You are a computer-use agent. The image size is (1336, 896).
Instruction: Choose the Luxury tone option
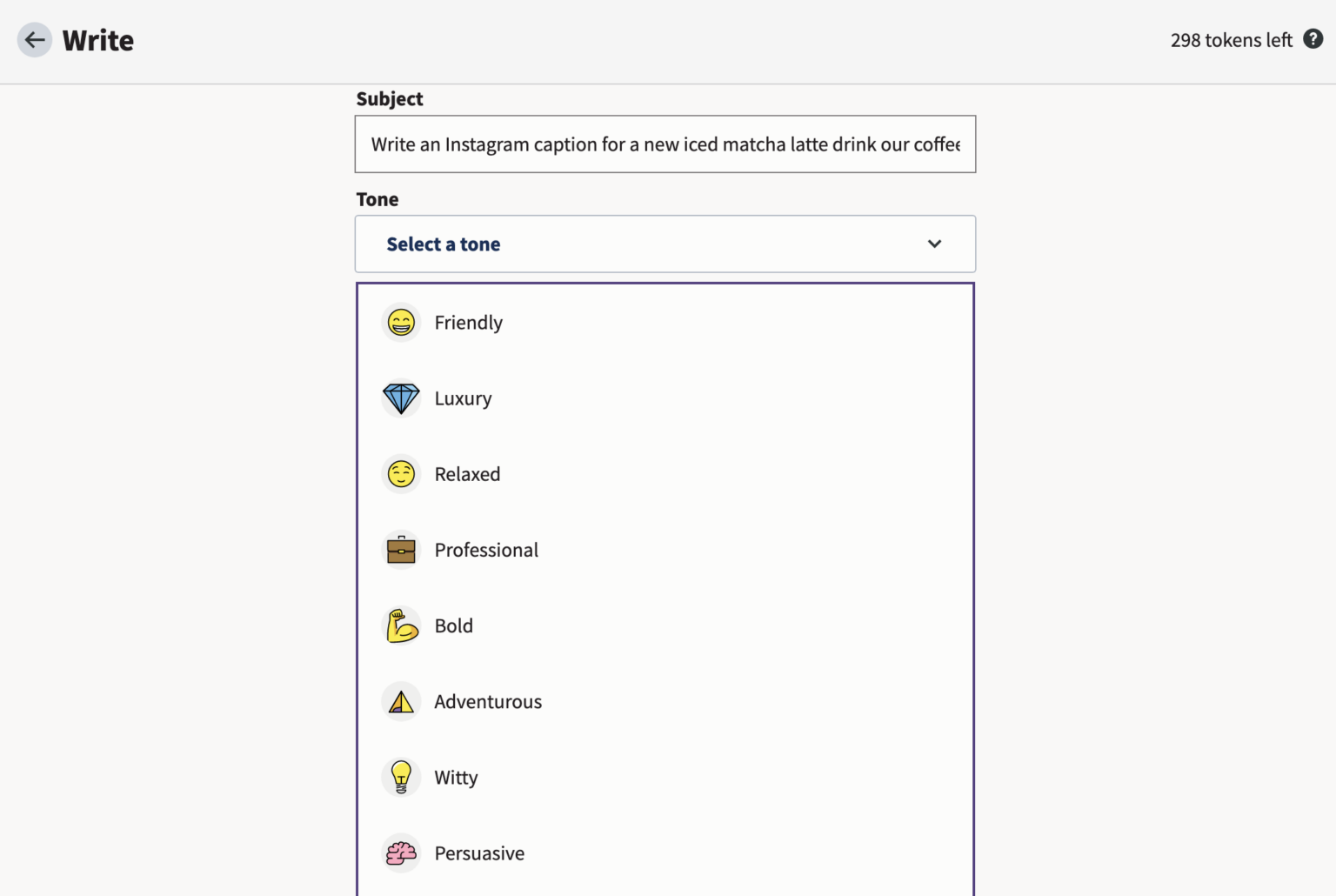(463, 398)
